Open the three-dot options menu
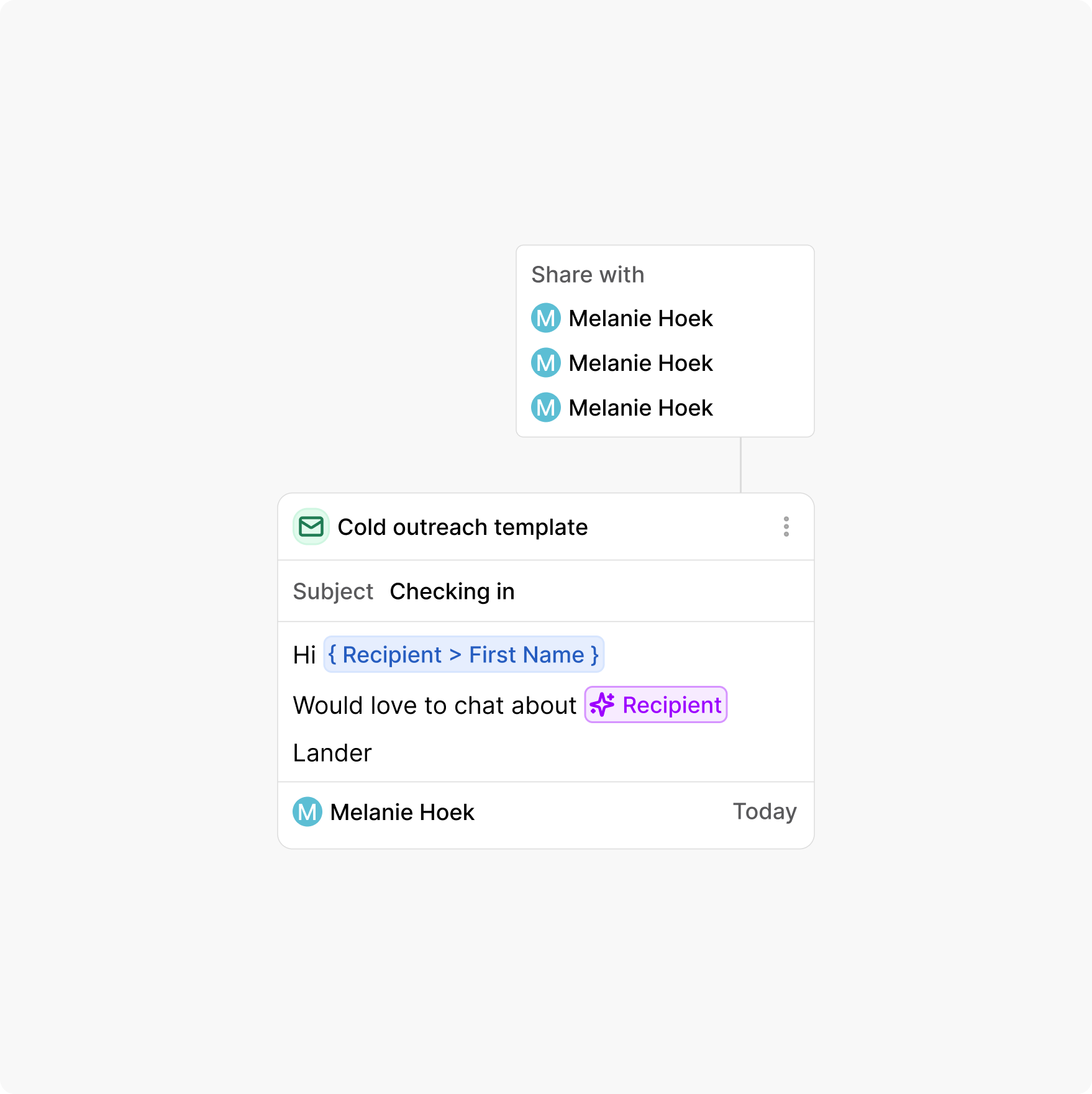Image resolution: width=1092 pixels, height=1094 pixels. point(786,527)
